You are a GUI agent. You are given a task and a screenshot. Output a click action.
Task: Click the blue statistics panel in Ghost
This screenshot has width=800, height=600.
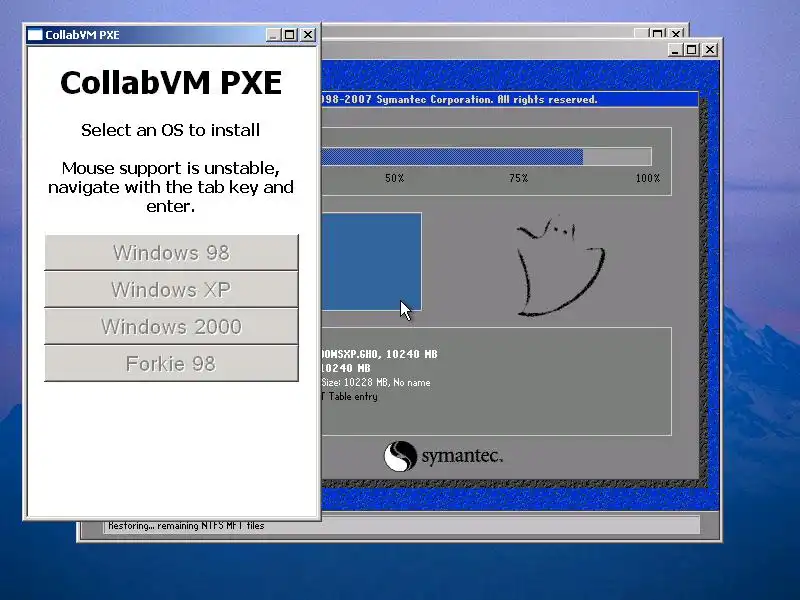(x=371, y=261)
